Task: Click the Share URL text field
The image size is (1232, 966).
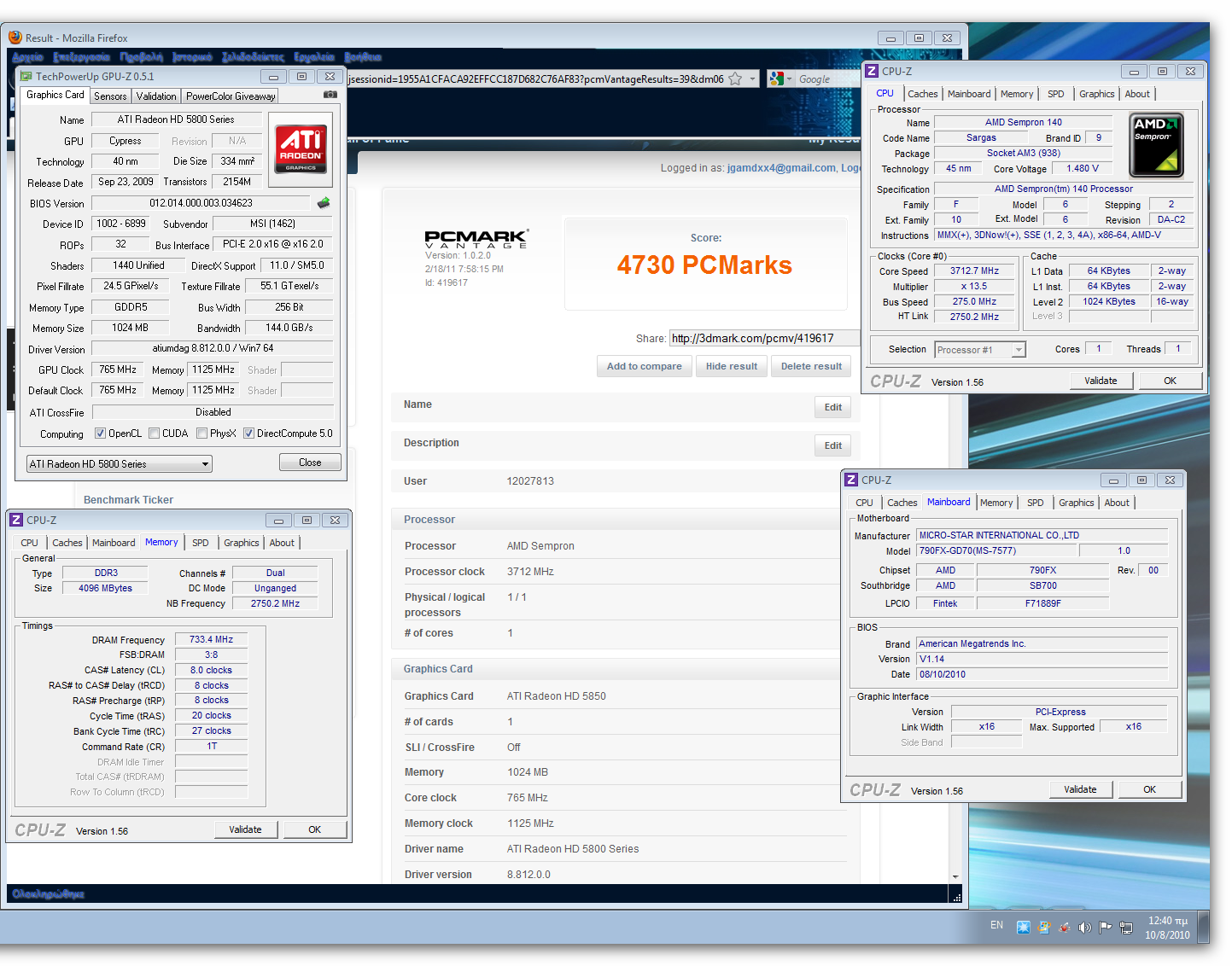Action: click(x=764, y=339)
